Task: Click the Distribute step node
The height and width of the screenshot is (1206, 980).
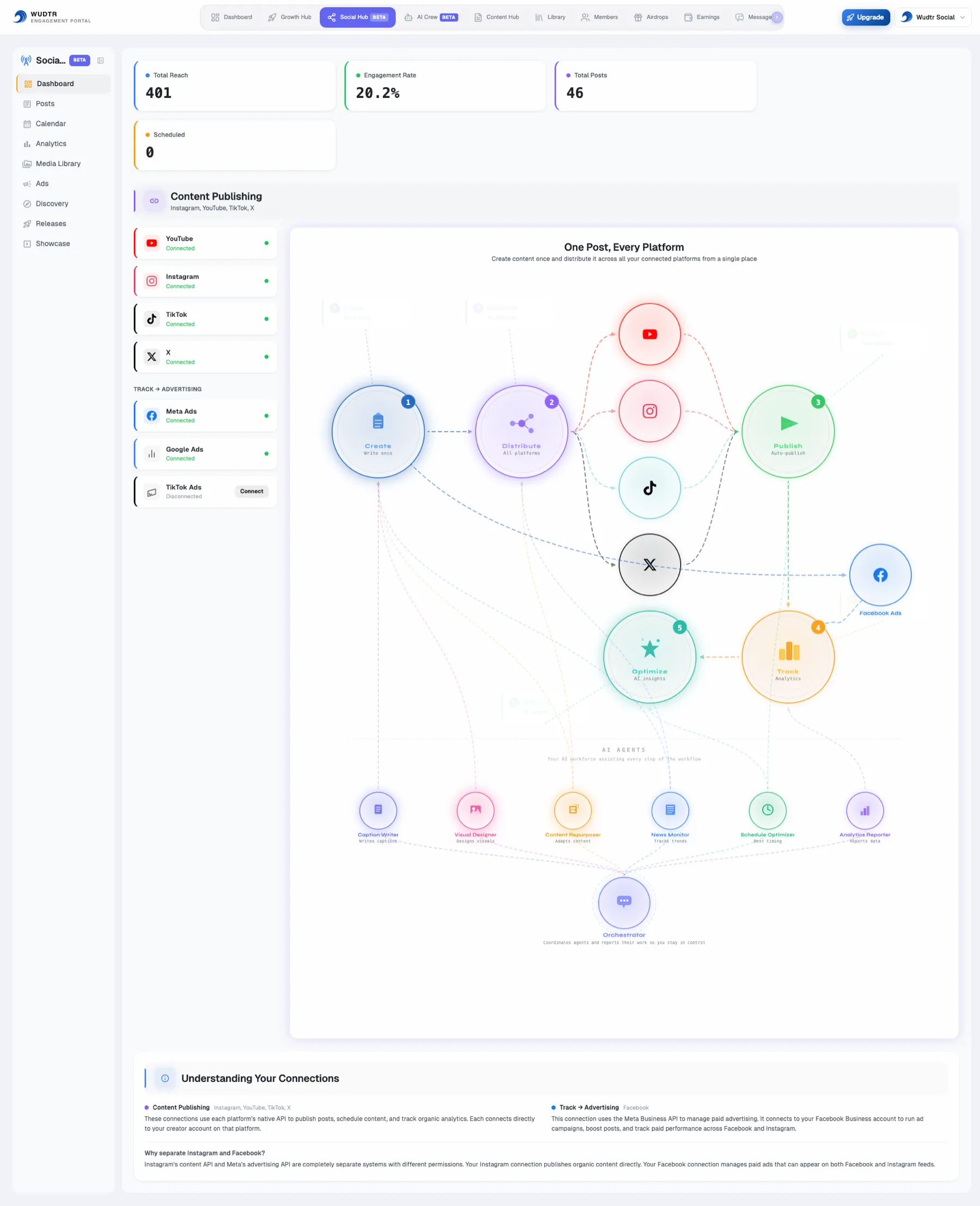Action: pos(522,432)
